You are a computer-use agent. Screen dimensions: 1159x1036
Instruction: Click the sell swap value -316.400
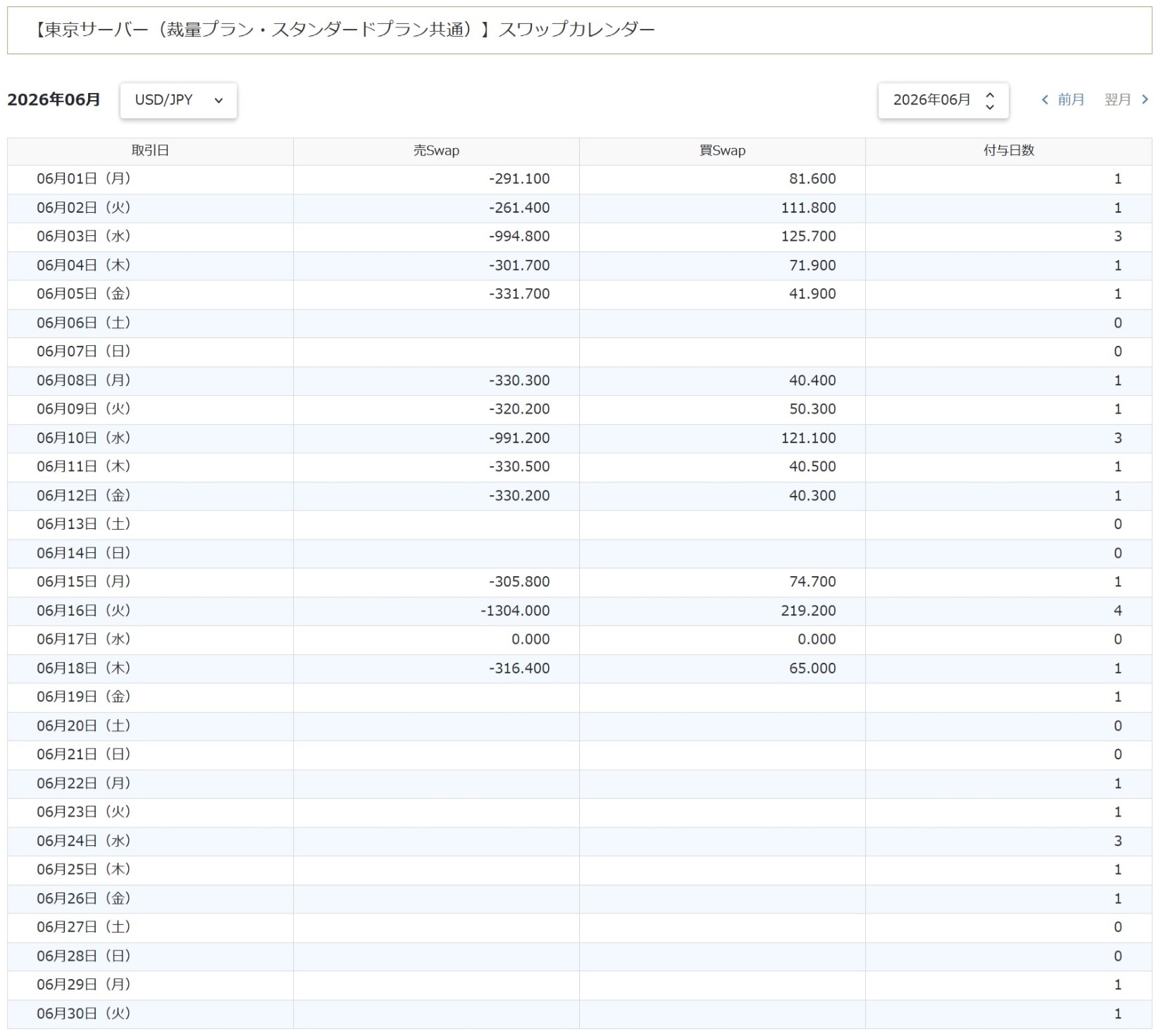[519, 668]
